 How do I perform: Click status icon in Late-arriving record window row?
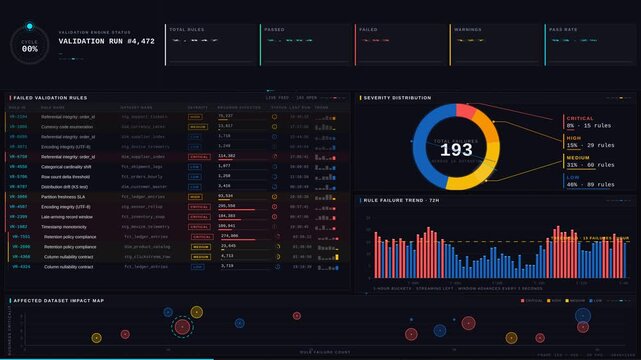[x=274, y=217]
